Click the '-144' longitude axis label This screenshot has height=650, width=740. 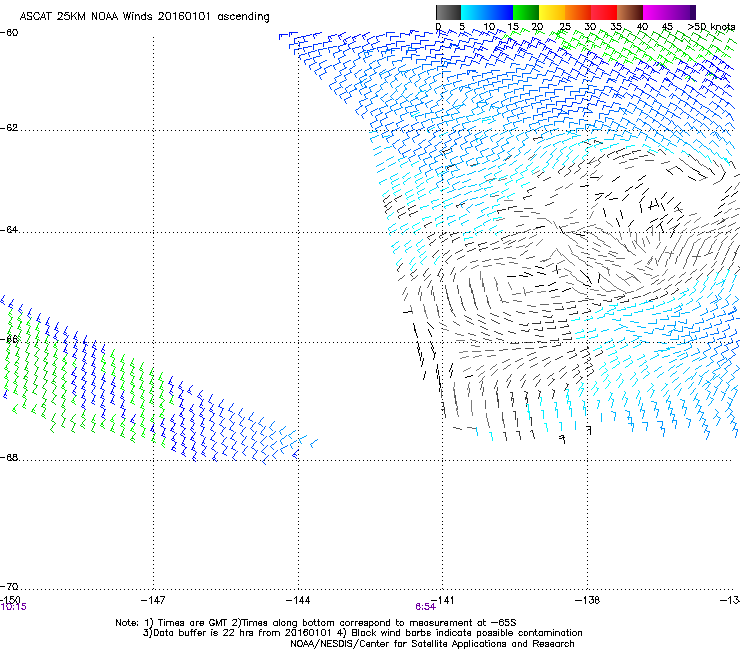298,600
